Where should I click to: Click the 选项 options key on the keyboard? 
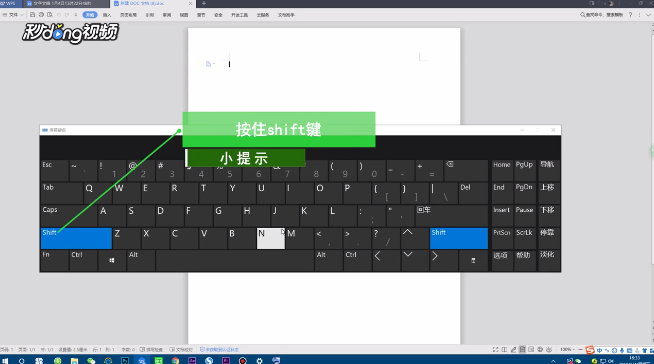coord(502,261)
